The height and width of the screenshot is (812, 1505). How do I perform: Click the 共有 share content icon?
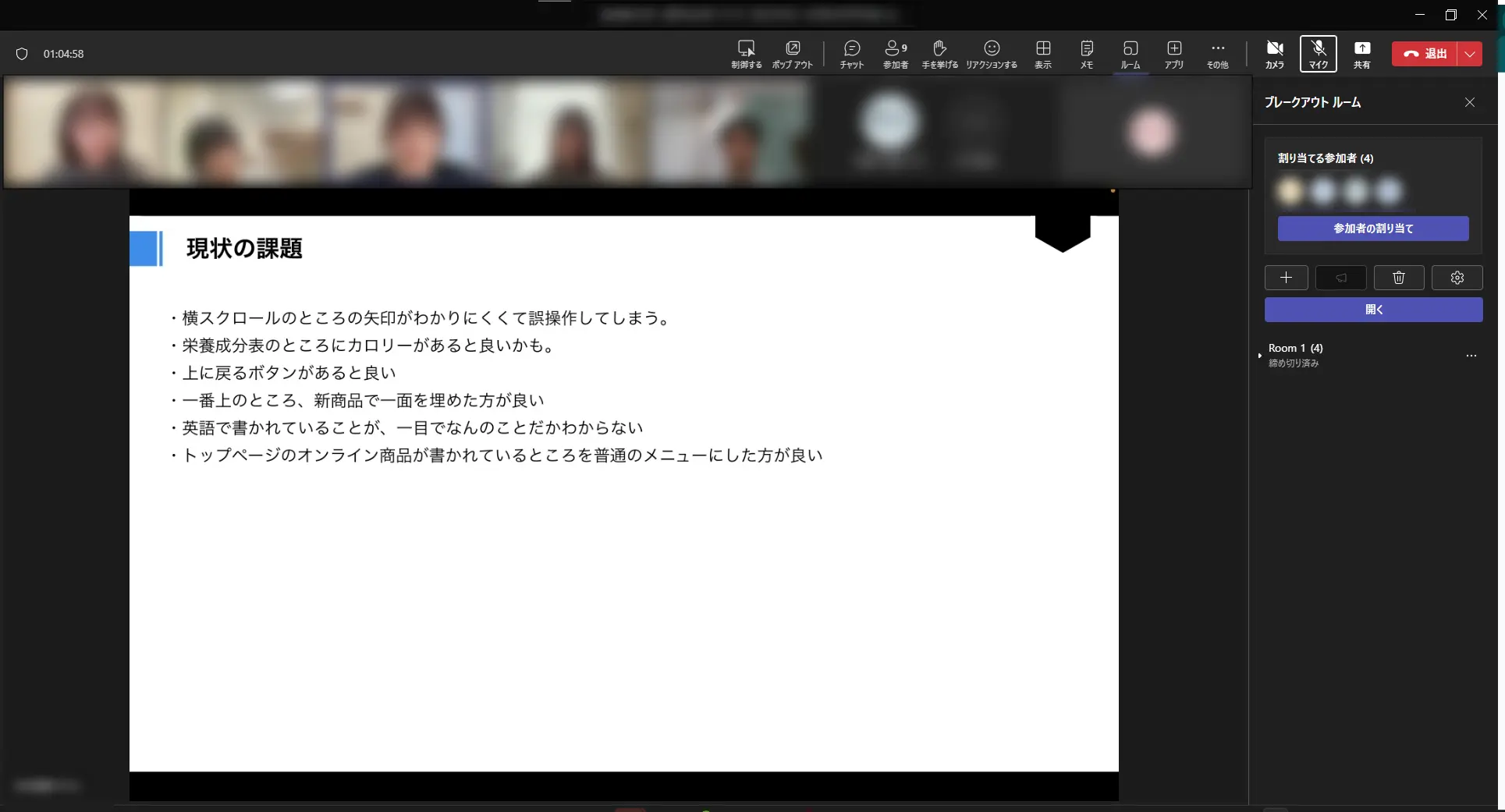[x=1362, y=54]
